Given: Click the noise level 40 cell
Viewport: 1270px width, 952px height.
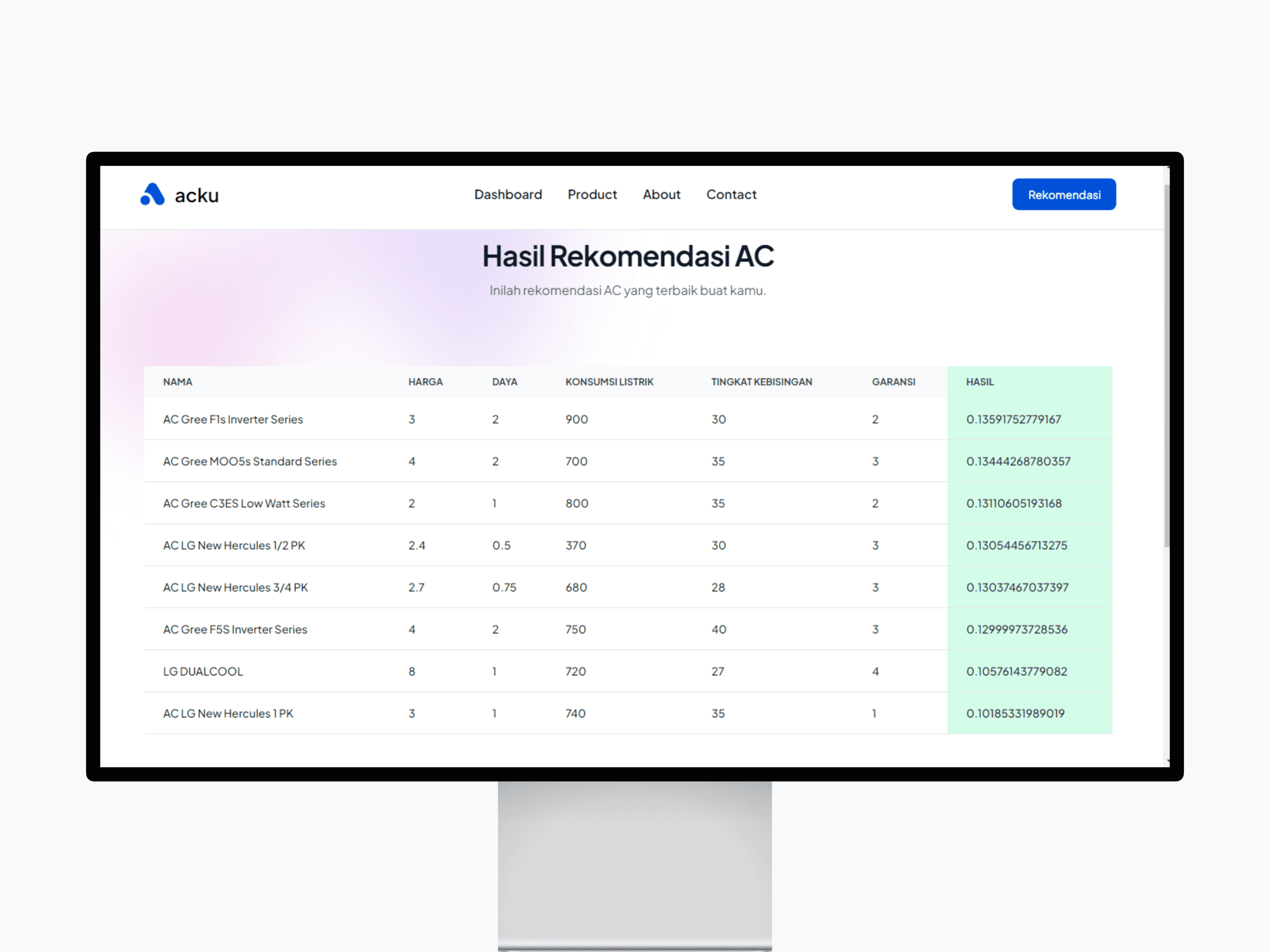Looking at the screenshot, I should (719, 629).
